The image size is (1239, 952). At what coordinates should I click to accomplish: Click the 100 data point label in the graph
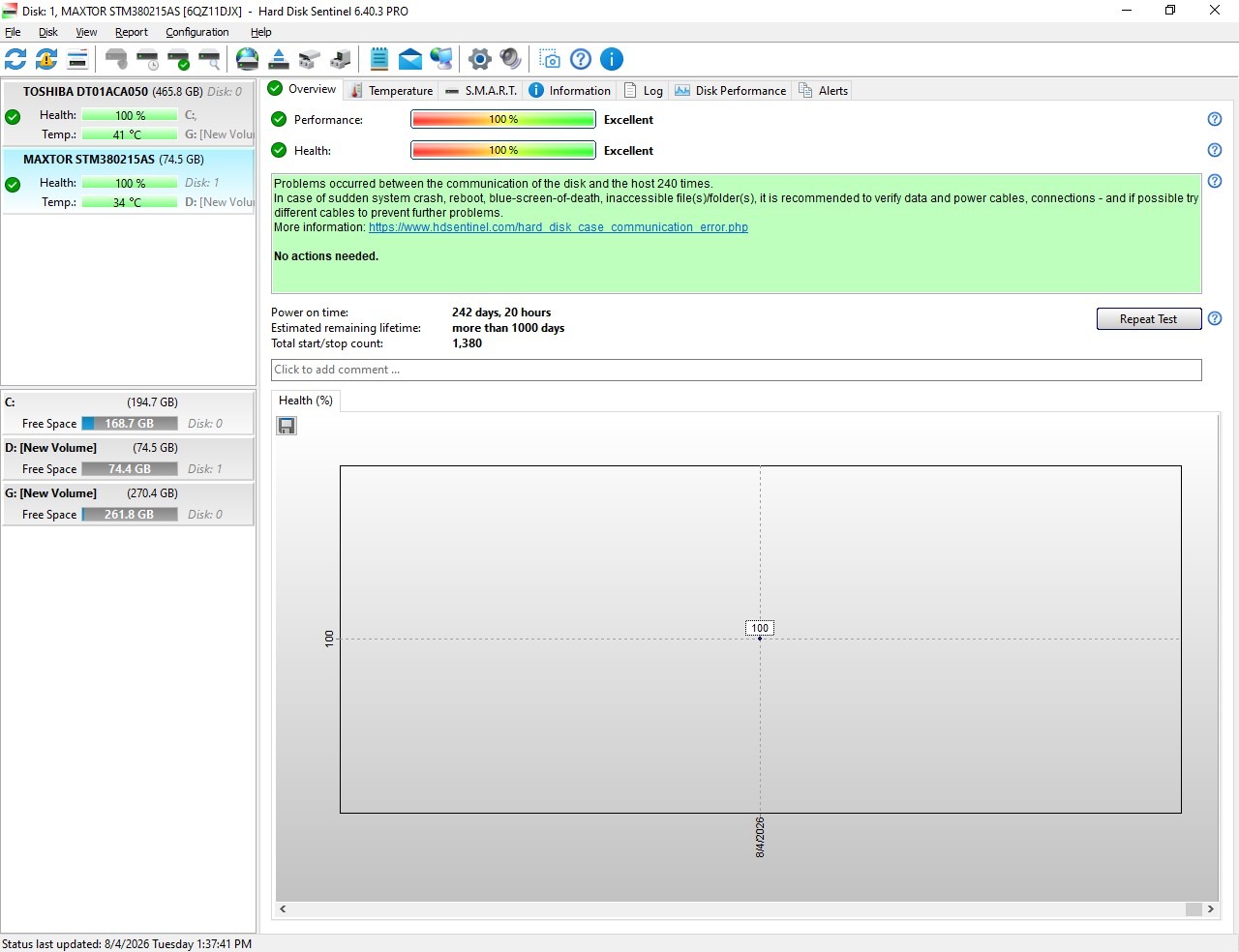click(760, 628)
